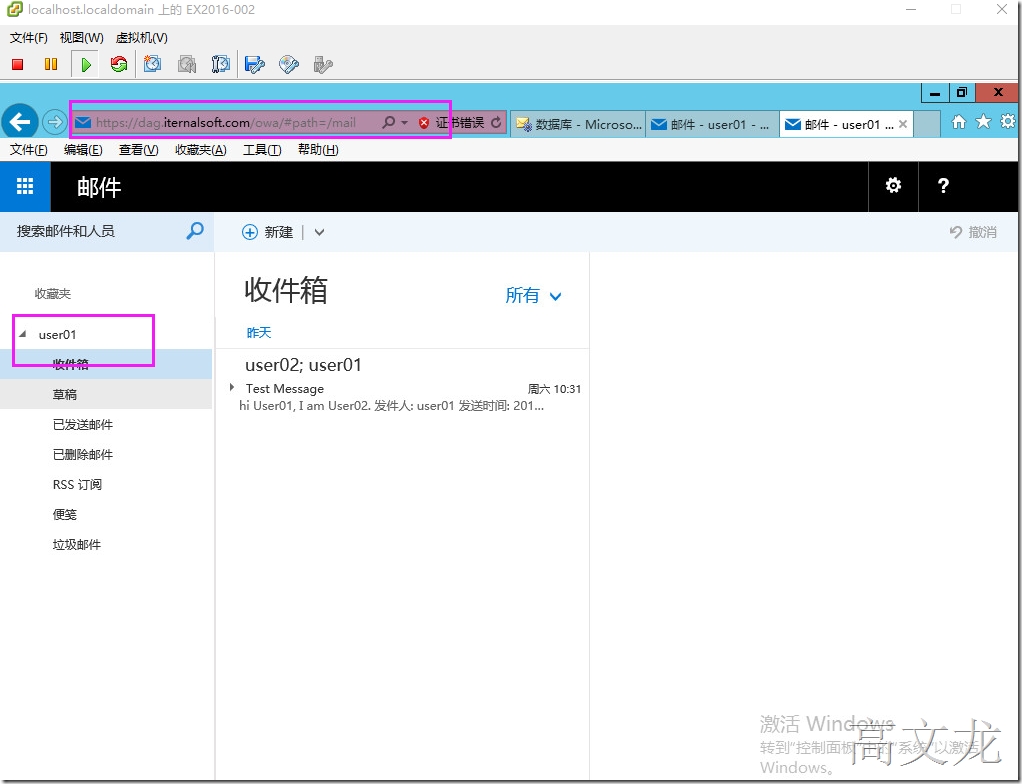Click the search magnifier in mail search
1022x784 pixels.
(x=194, y=231)
